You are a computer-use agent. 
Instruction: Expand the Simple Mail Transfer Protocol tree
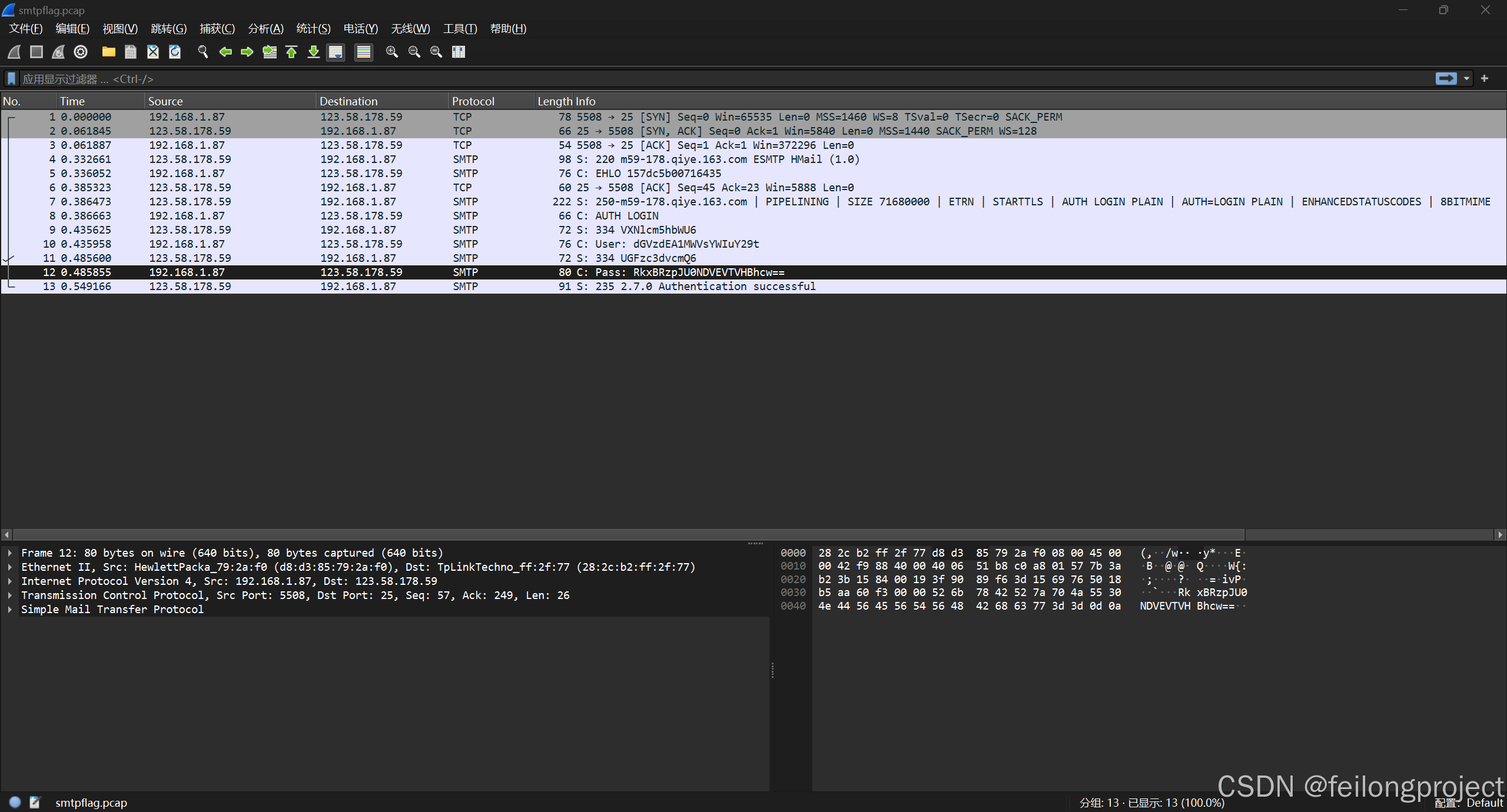(x=10, y=610)
